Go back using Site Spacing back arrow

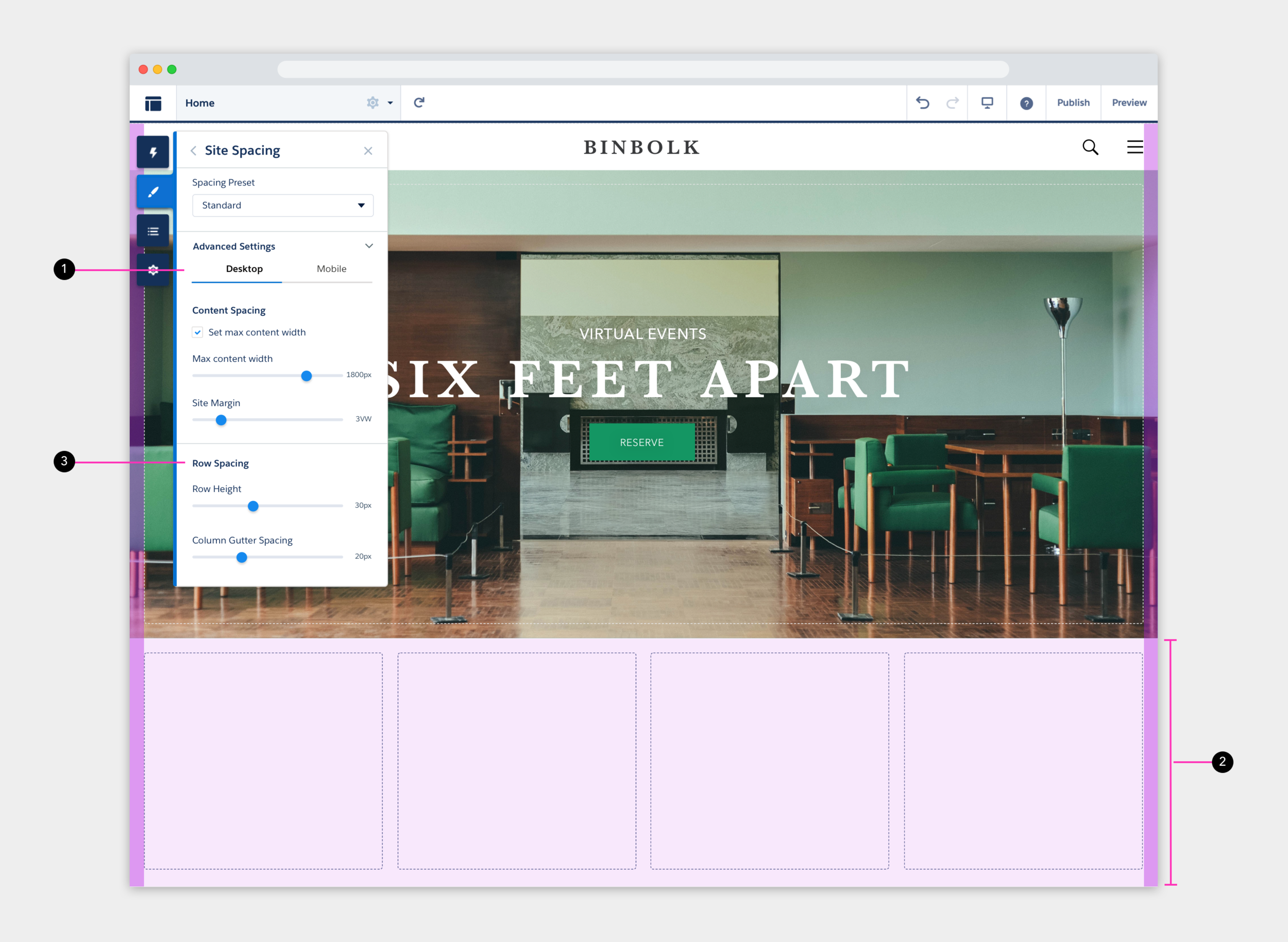194,150
